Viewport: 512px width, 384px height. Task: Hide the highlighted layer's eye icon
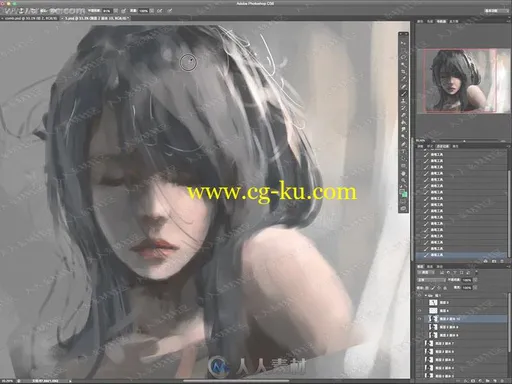coord(419,319)
